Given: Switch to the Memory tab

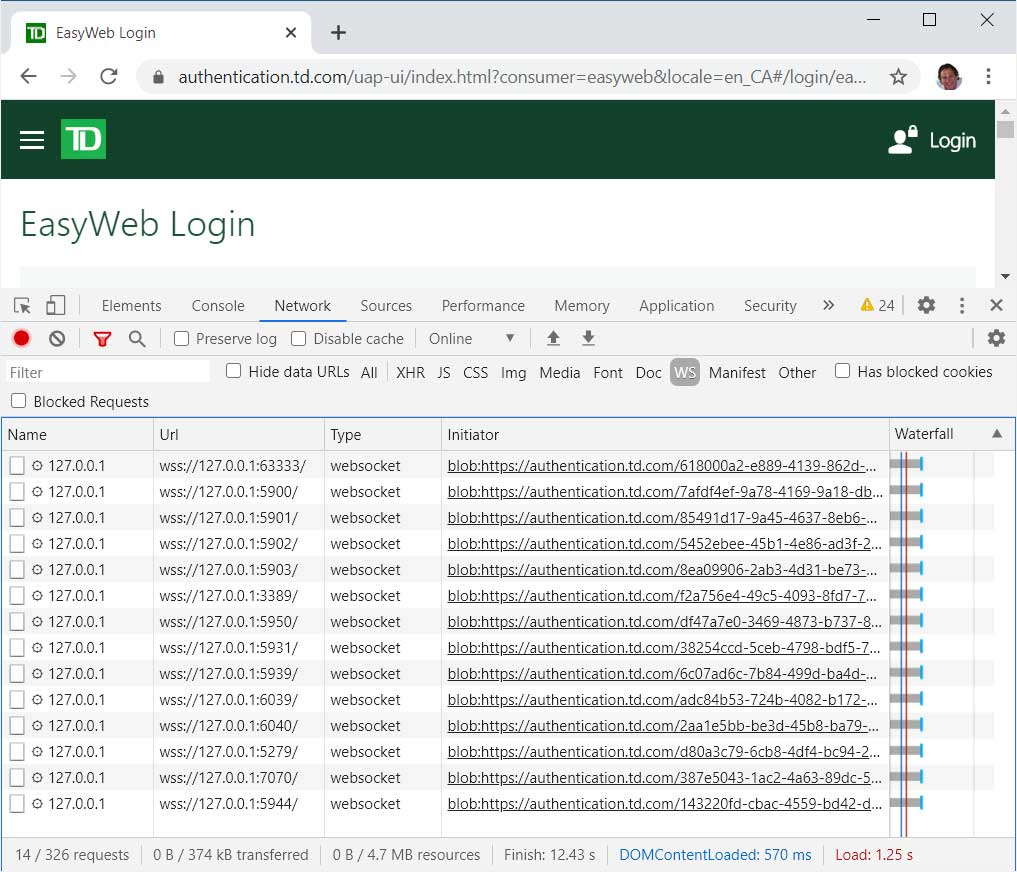Looking at the screenshot, I should pos(582,306).
